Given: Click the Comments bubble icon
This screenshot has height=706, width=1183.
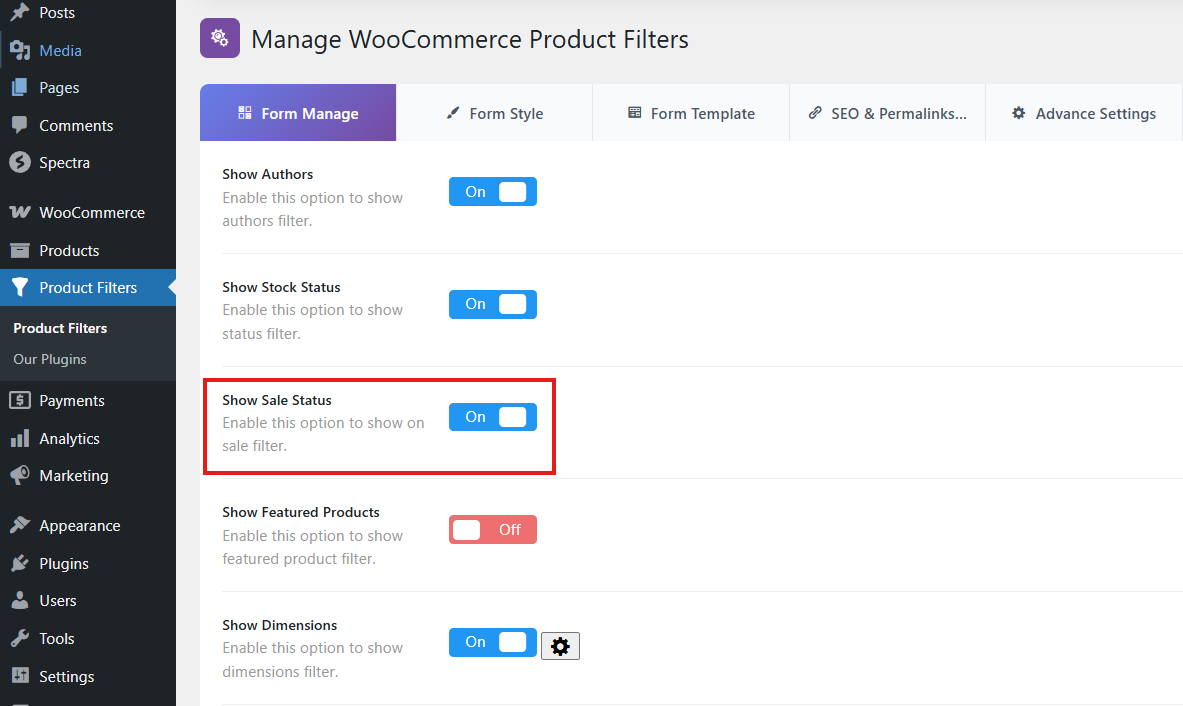Looking at the screenshot, I should tap(20, 125).
